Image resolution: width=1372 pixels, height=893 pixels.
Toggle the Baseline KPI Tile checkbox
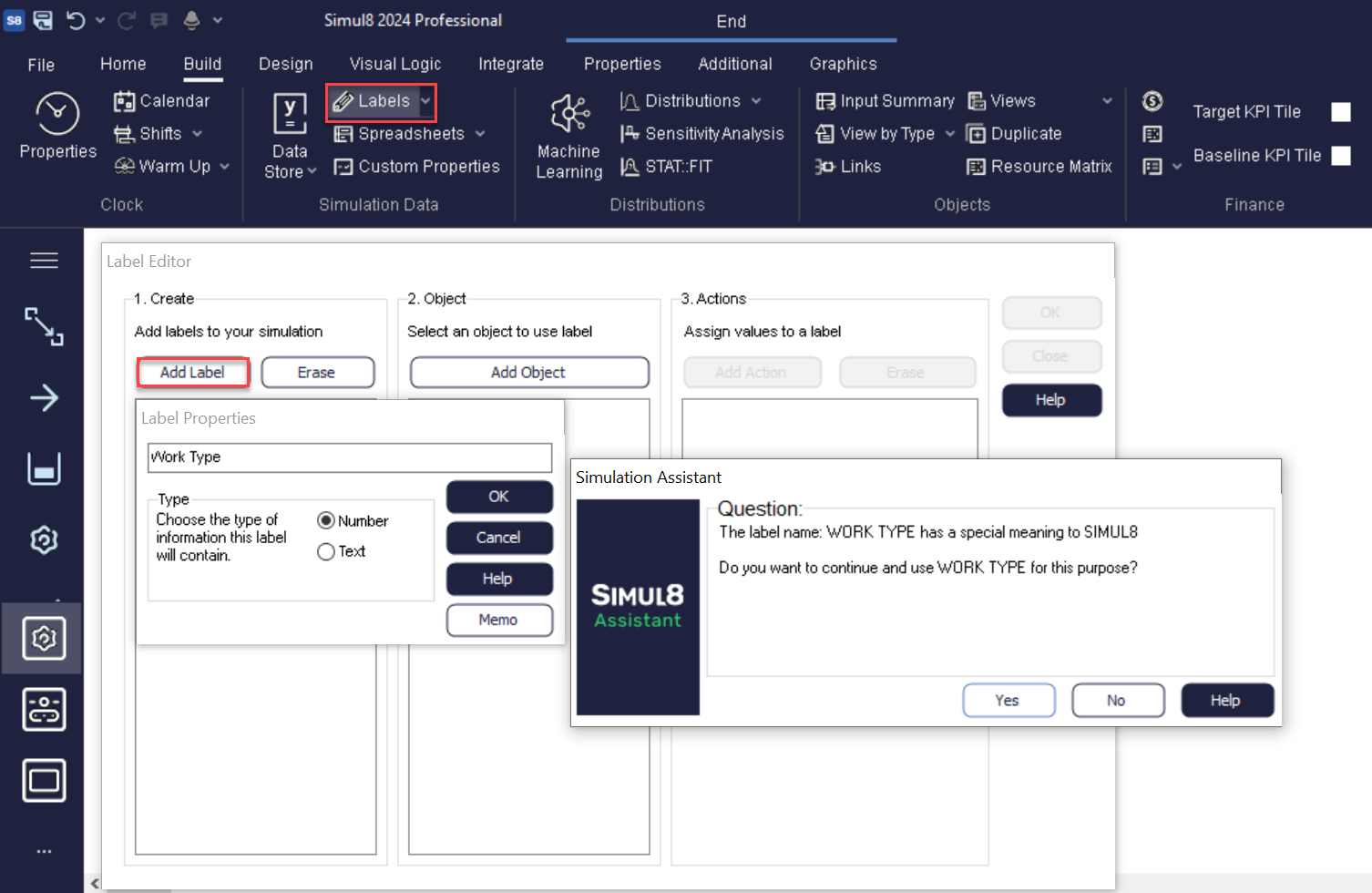click(x=1340, y=156)
